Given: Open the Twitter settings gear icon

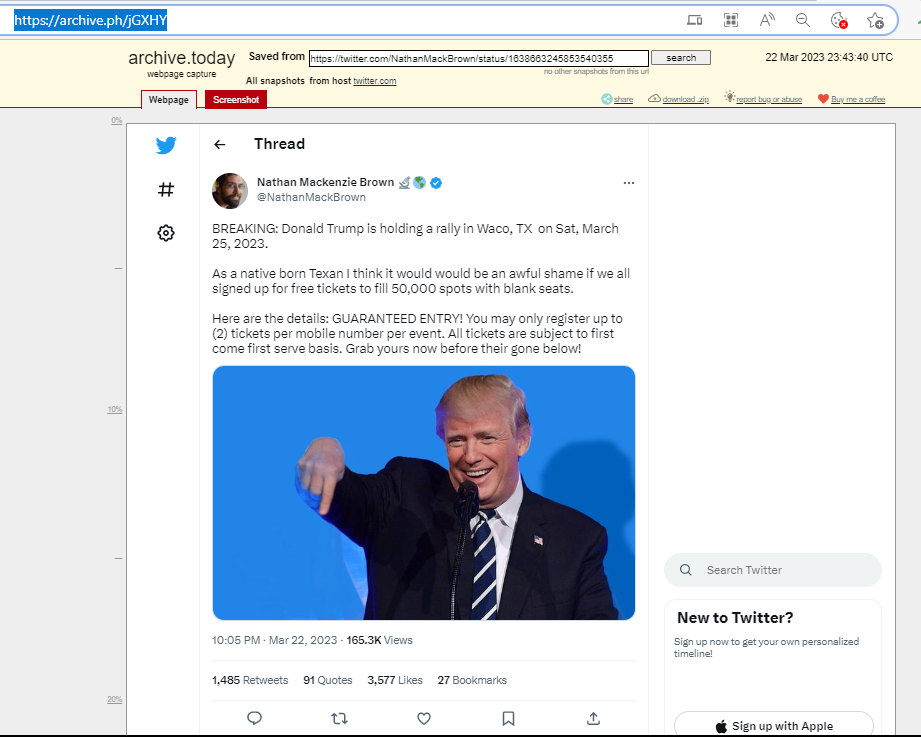Looking at the screenshot, I should point(166,233).
